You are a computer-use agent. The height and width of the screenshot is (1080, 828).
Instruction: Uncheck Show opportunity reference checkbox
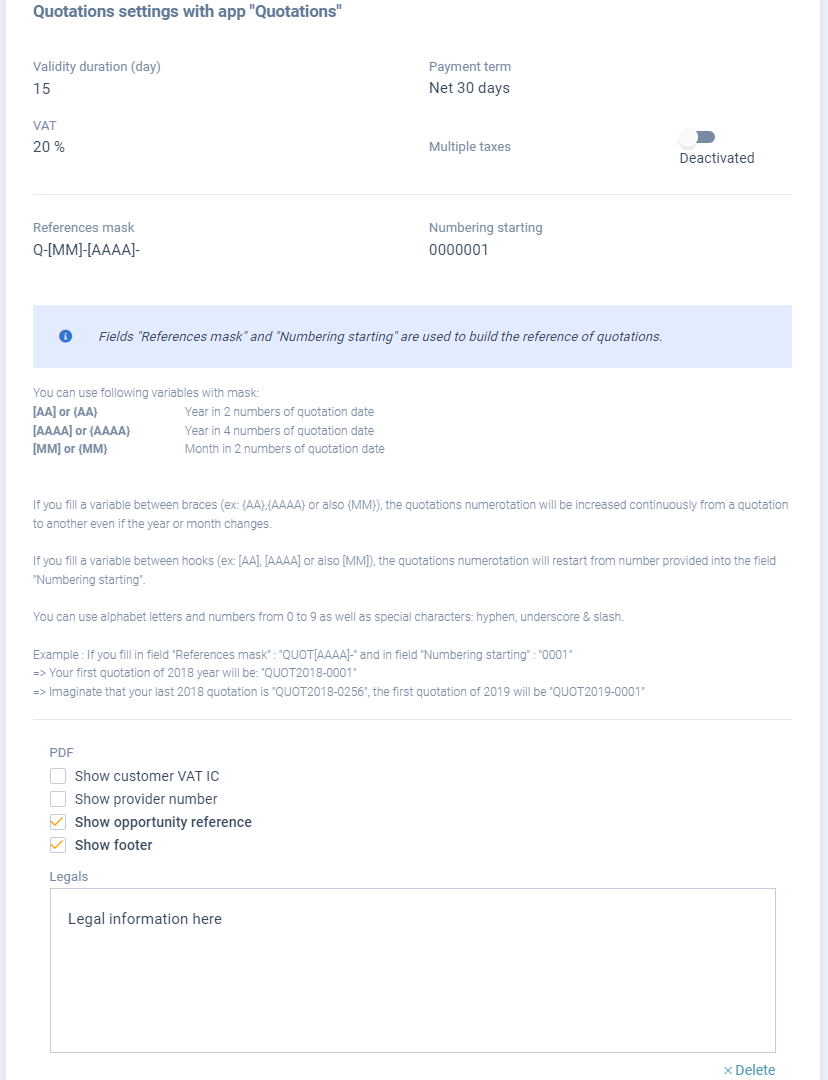pyautogui.click(x=58, y=822)
